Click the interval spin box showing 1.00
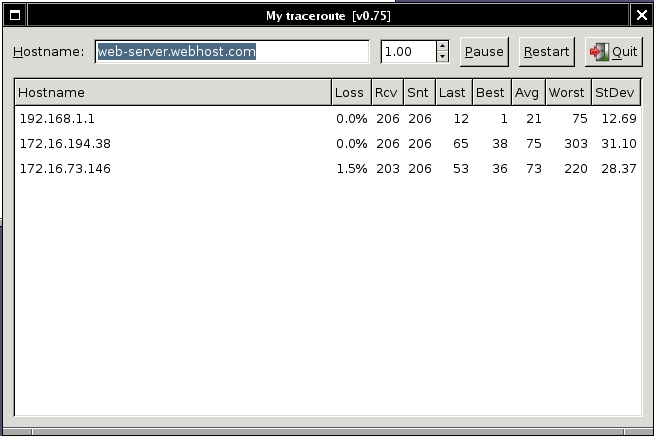654x436 pixels. click(x=409, y=52)
